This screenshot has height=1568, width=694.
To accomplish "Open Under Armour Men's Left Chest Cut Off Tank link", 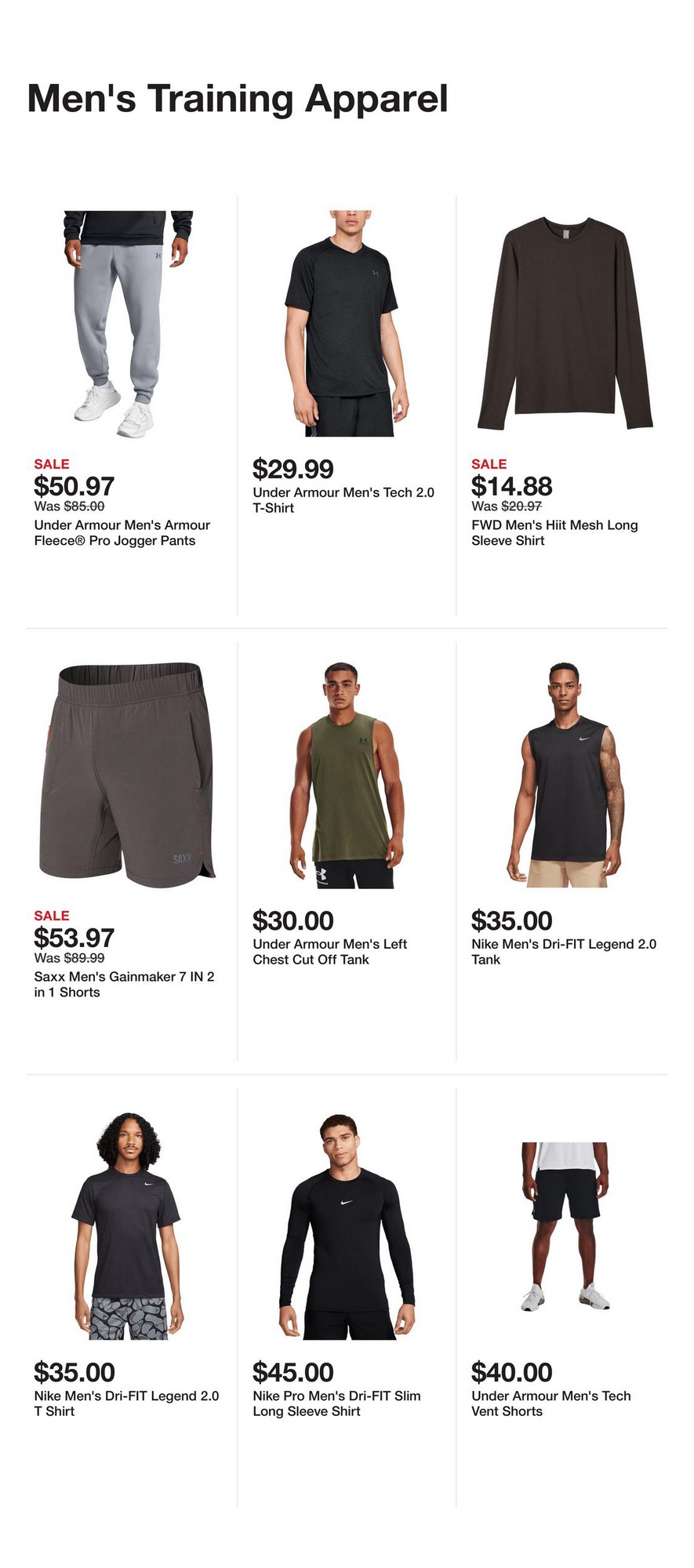I will 329,952.
